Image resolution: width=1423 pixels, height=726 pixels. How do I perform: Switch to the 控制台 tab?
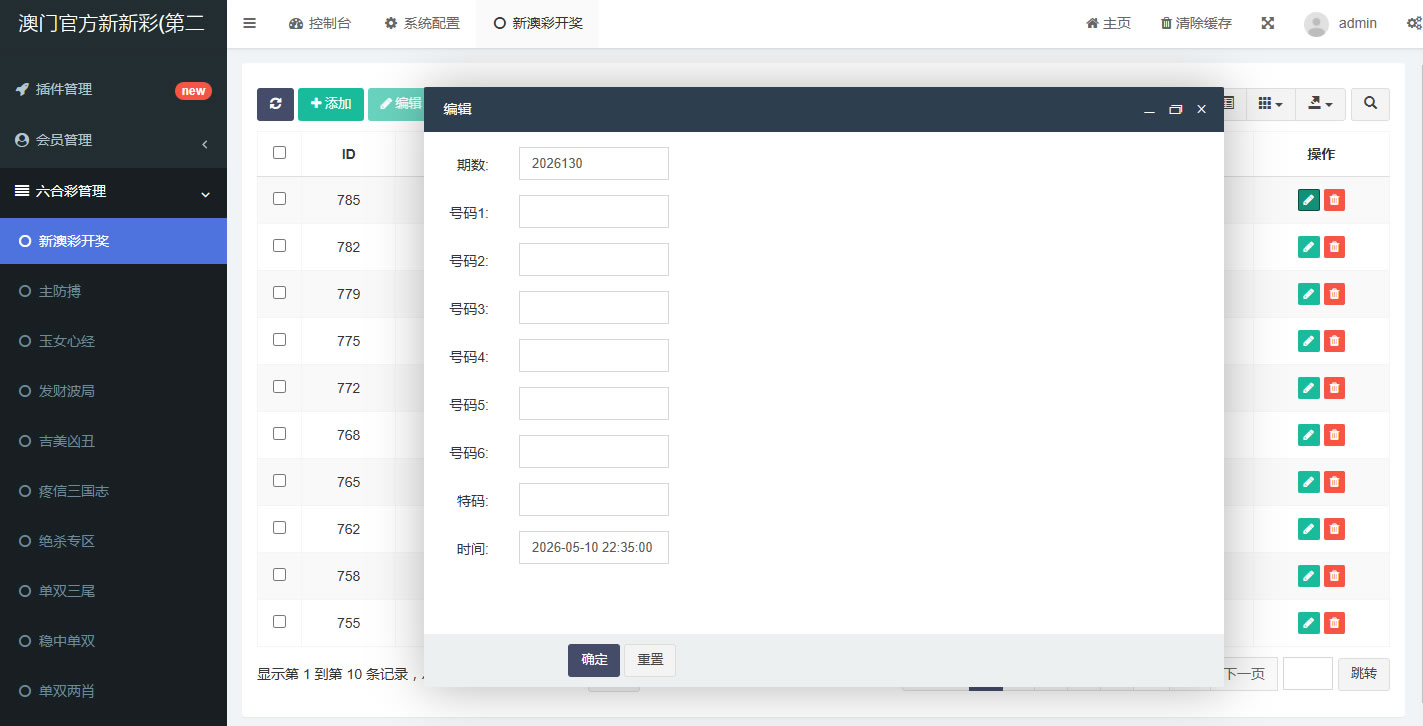point(320,23)
